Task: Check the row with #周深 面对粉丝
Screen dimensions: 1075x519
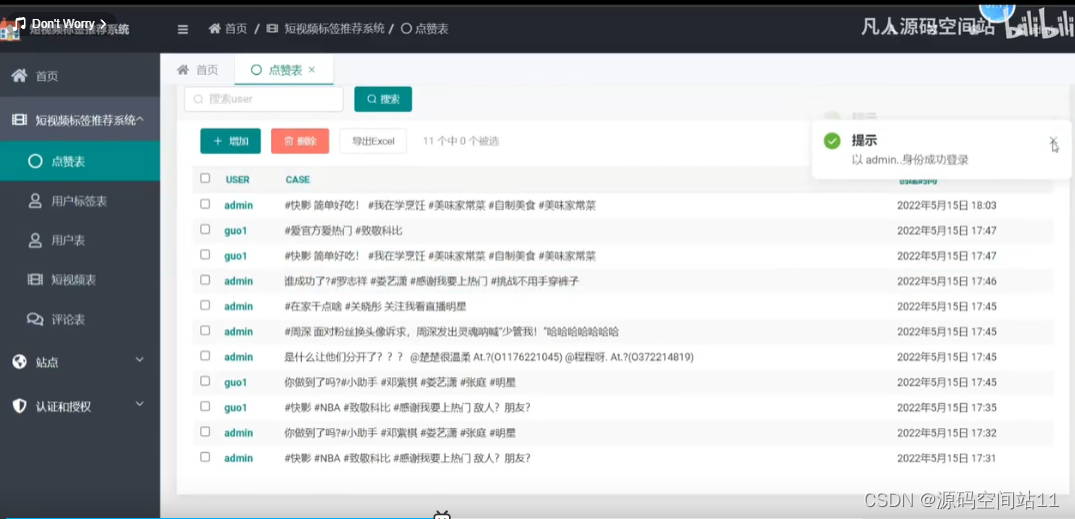Action: tap(205, 330)
